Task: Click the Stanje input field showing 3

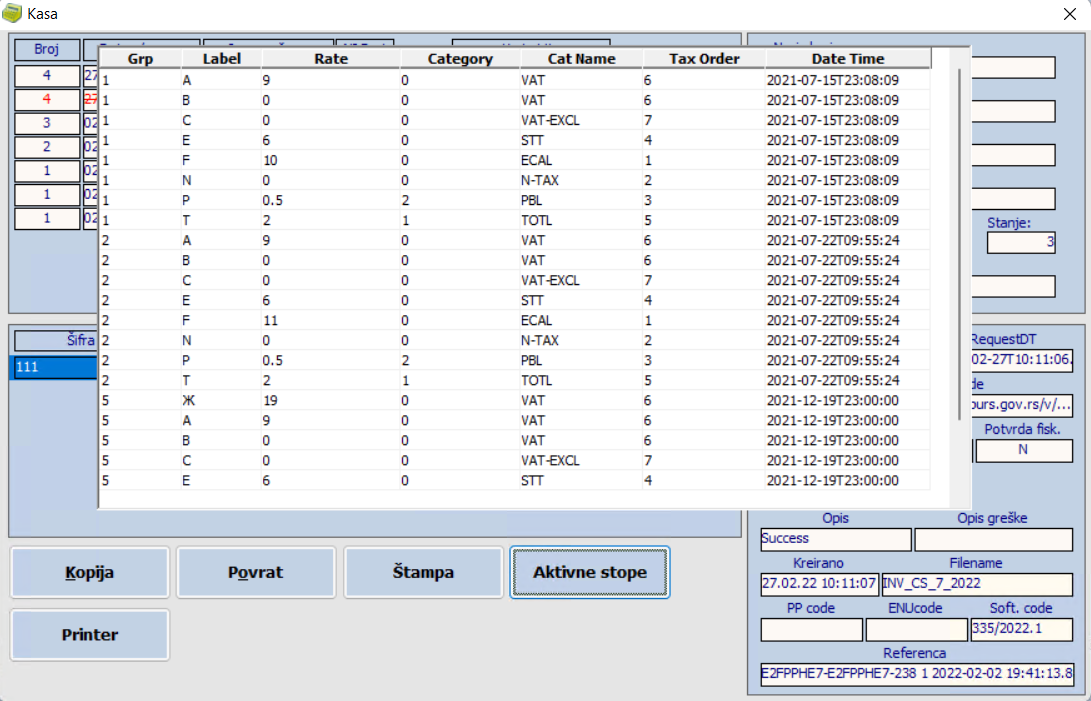Action: pyautogui.click(x=1021, y=242)
